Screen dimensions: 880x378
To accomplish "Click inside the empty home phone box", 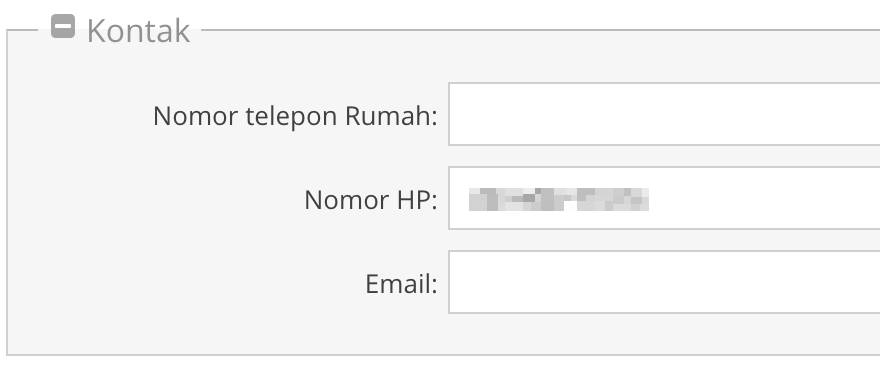I will 664,114.
